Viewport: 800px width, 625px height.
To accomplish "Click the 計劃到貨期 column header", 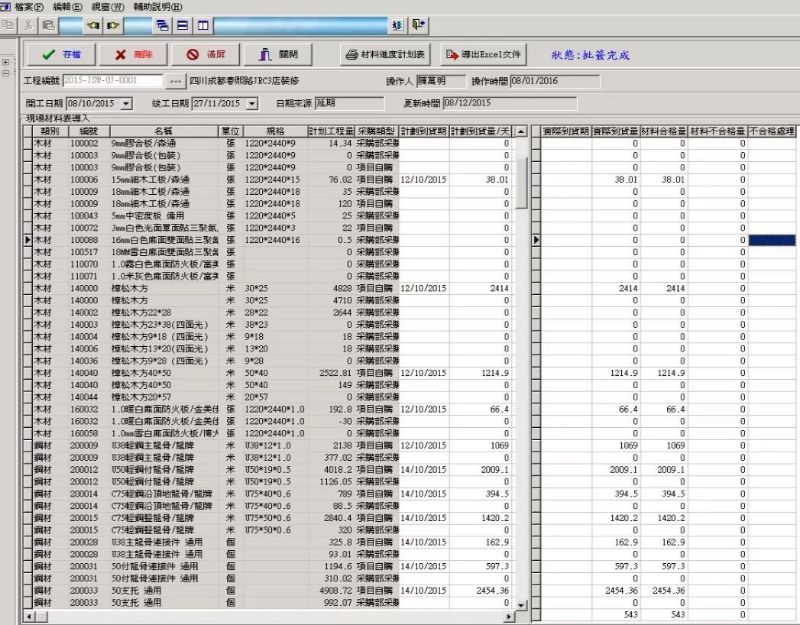I will coord(423,131).
